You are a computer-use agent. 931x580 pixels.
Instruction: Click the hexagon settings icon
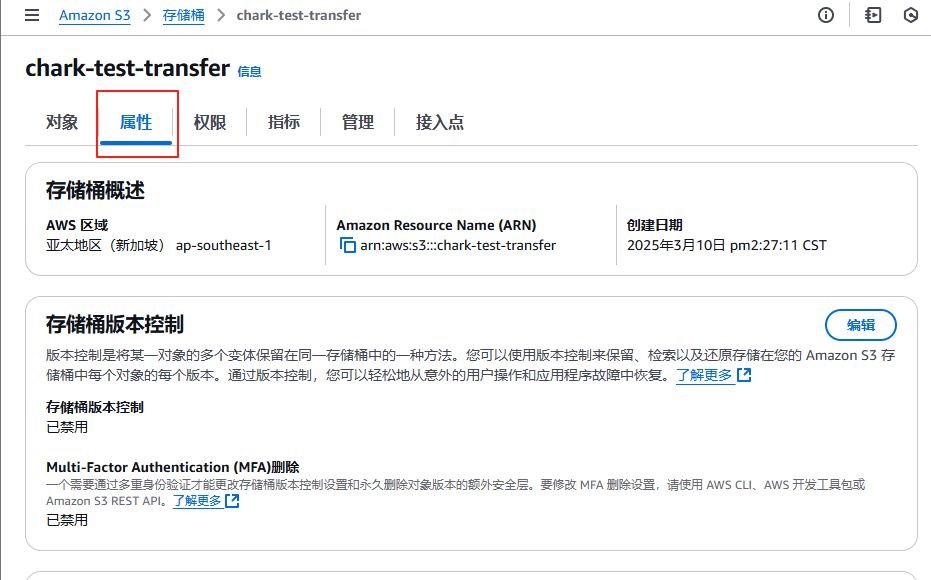pos(911,15)
